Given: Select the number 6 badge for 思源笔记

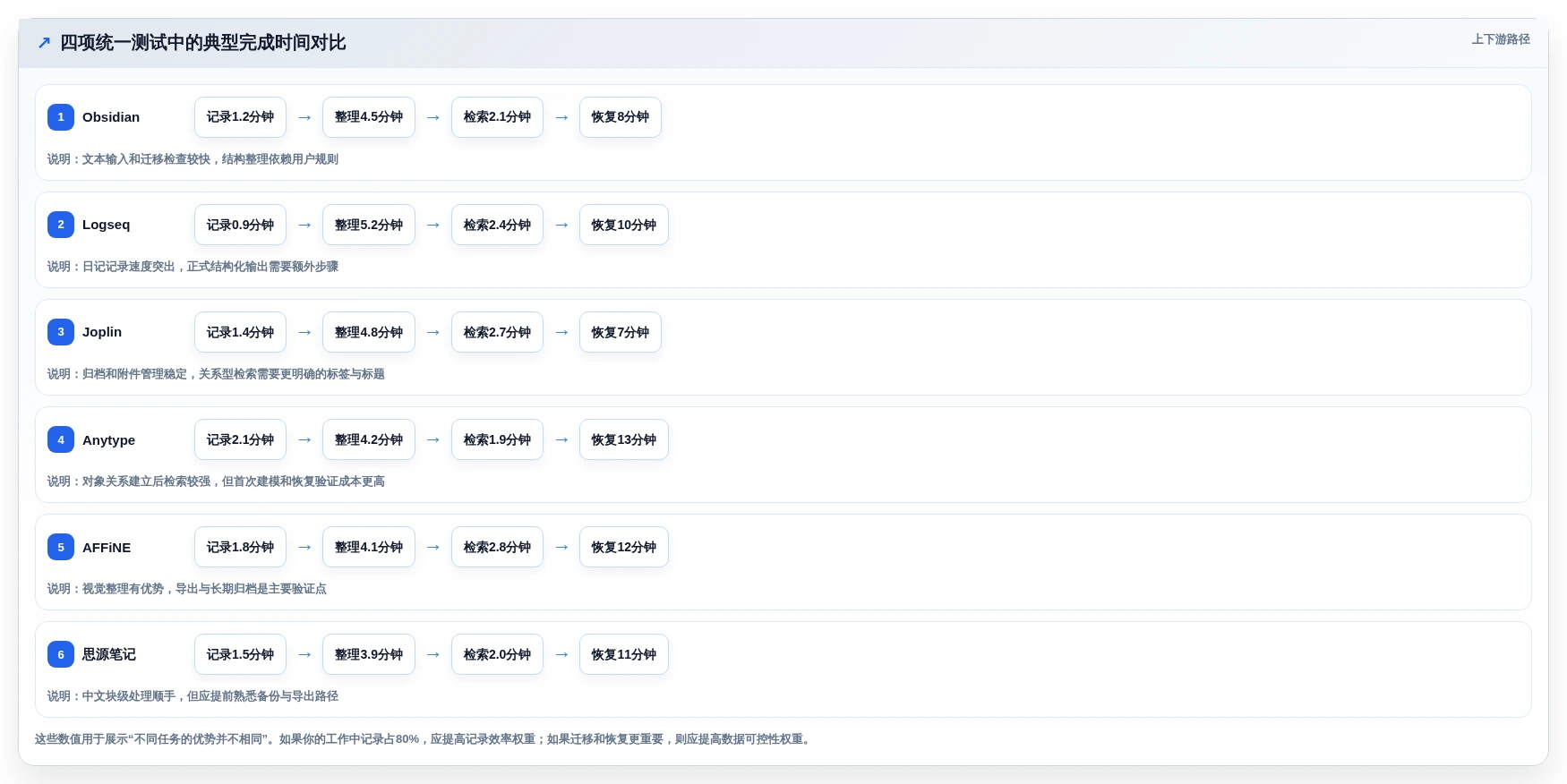Looking at the screenshot, I should pyautogui.click(x=61, y=654).
